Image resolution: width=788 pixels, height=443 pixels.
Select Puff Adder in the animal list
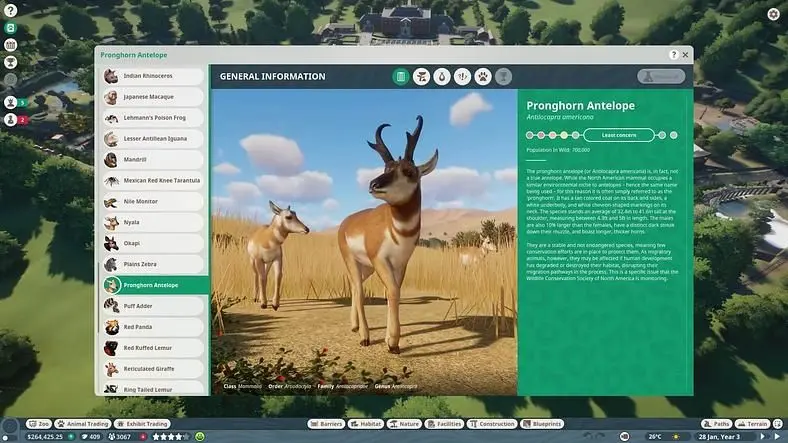pos(153,306)
